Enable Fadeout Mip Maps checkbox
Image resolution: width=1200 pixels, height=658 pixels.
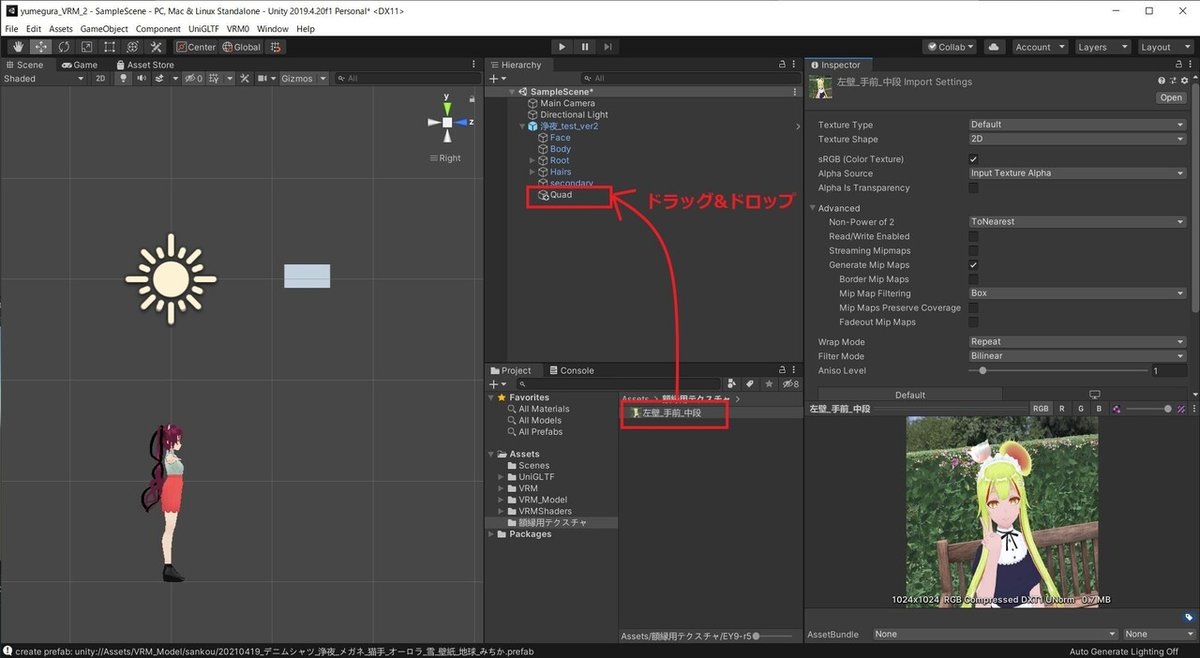[x=973, y=322]
